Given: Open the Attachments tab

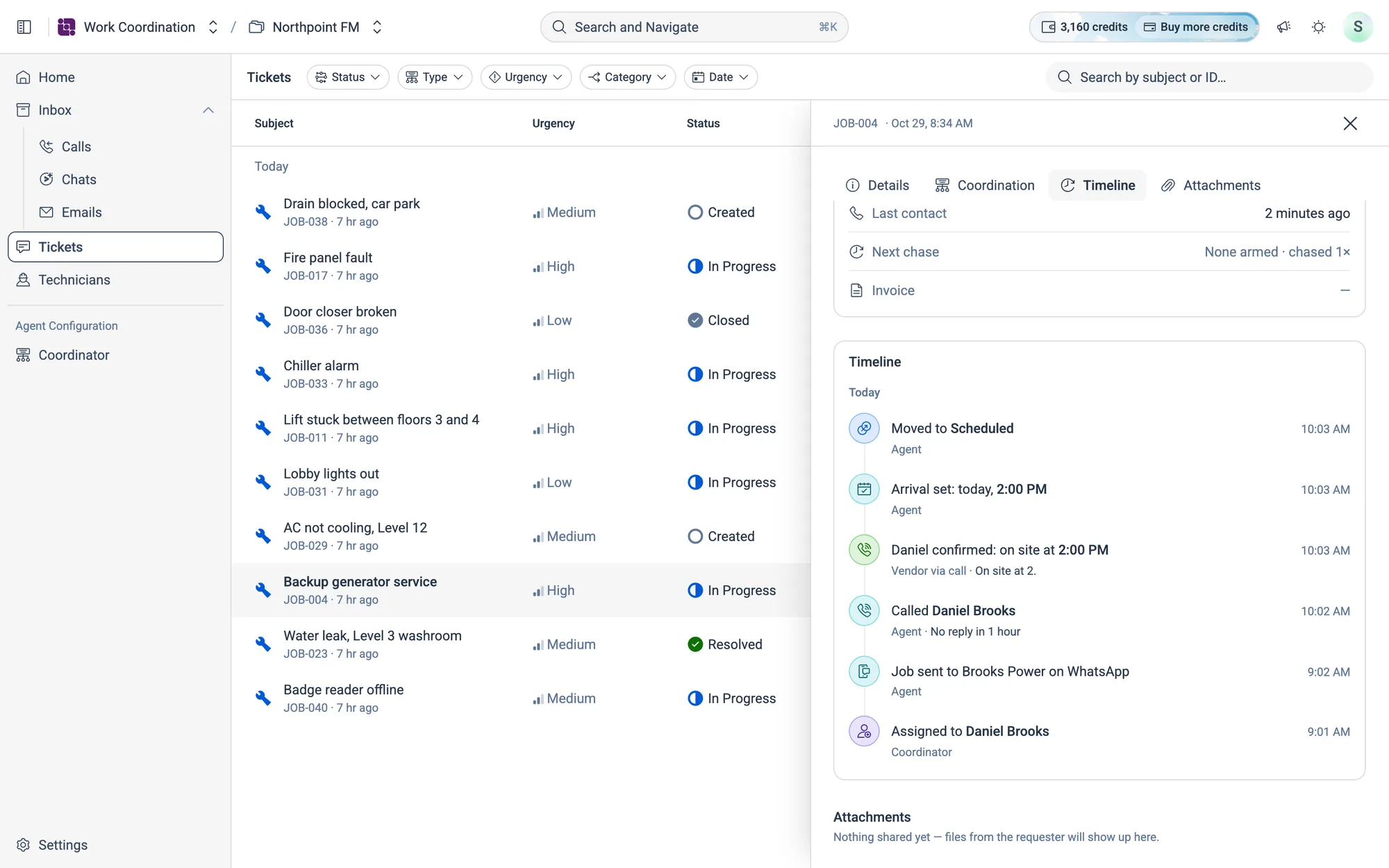Looking at the screenshot, I should [x=1211, y=185].
